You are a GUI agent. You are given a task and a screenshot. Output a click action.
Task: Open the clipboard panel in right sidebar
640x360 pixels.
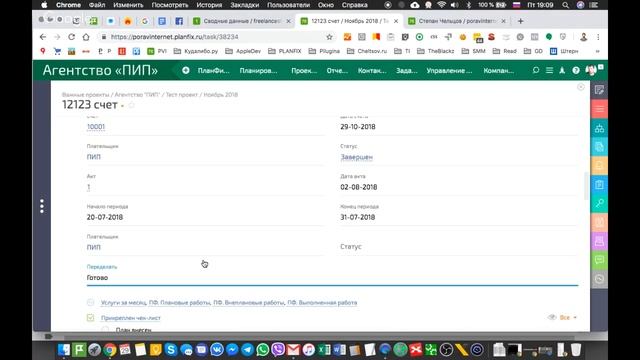599,184
